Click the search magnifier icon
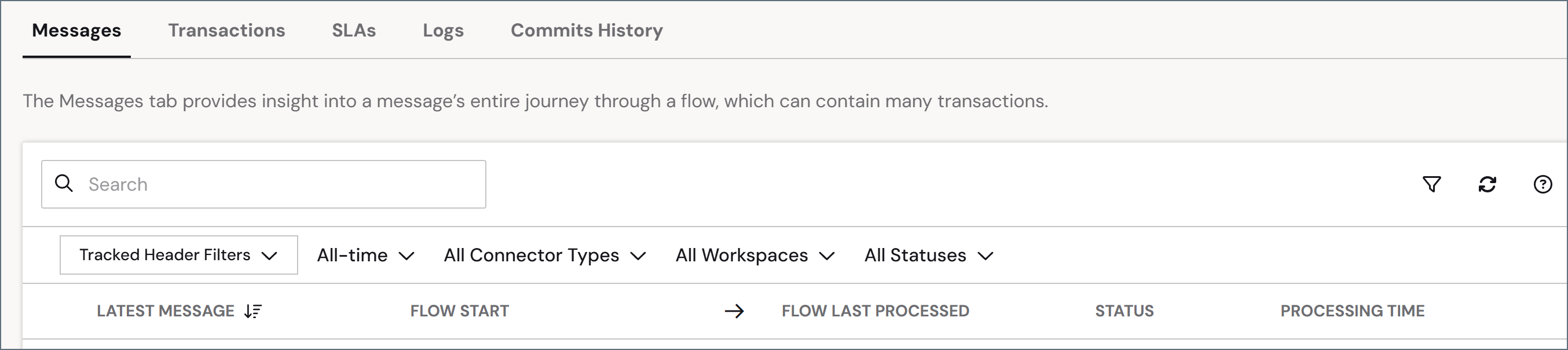 click(64, 183)
